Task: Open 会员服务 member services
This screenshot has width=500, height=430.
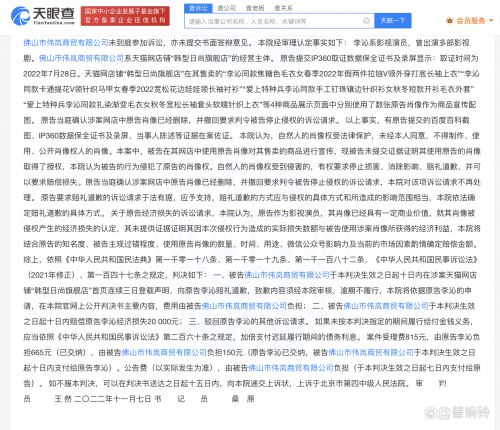Action: 471,21
